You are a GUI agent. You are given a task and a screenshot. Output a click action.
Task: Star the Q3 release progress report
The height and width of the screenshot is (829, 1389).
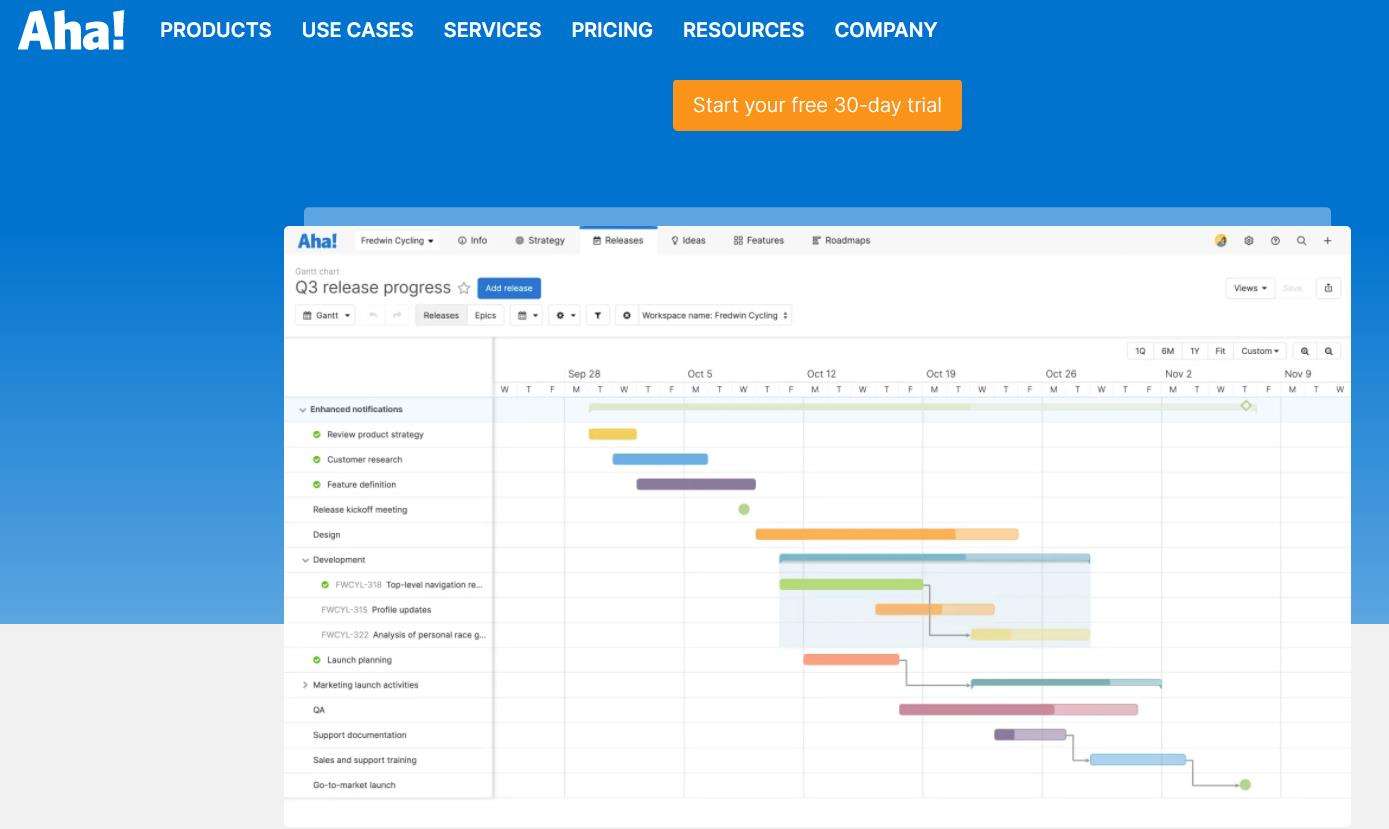pos(464,288)
